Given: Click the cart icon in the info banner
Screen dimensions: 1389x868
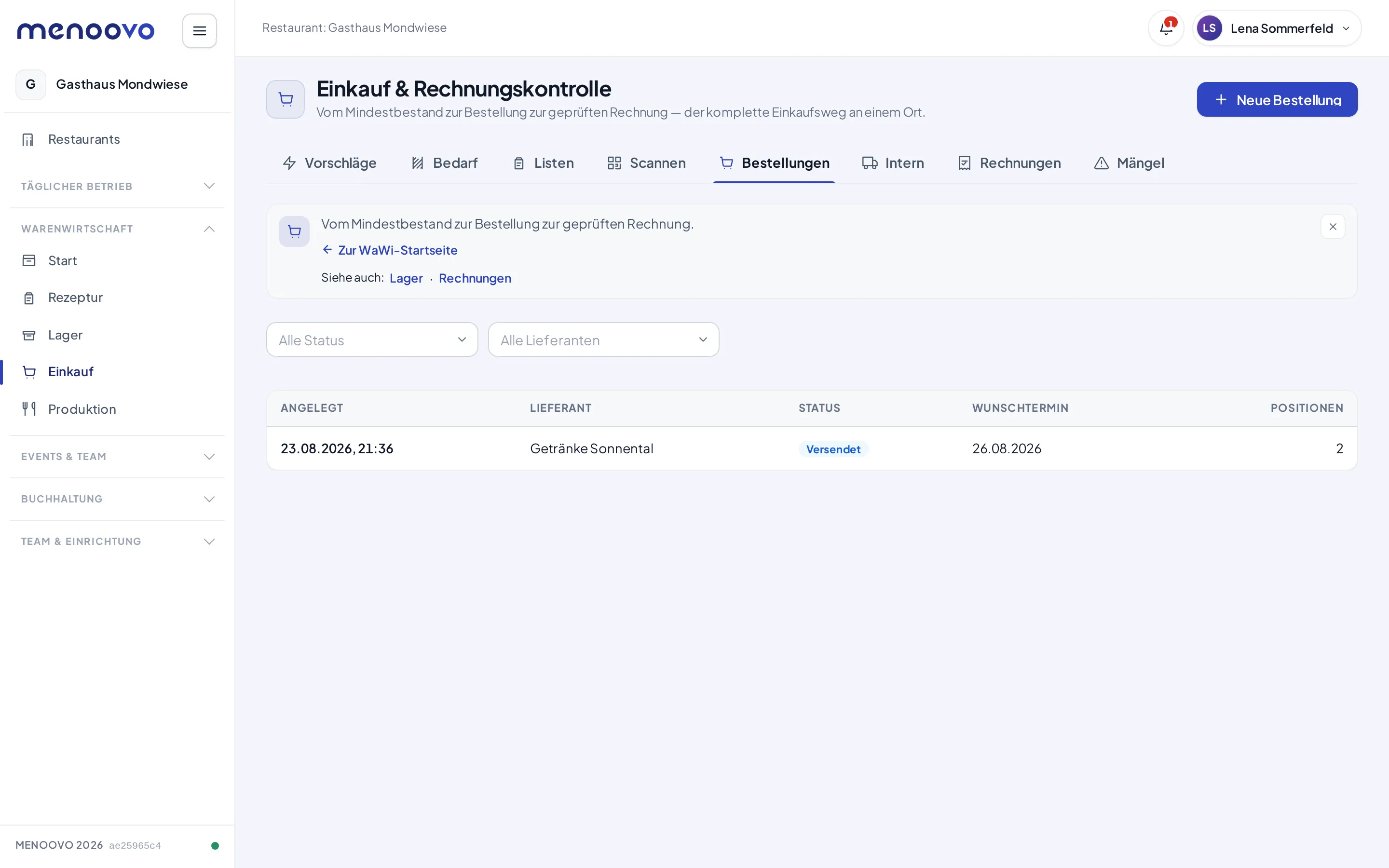Looking at the screenshot, I should [294, 231].
